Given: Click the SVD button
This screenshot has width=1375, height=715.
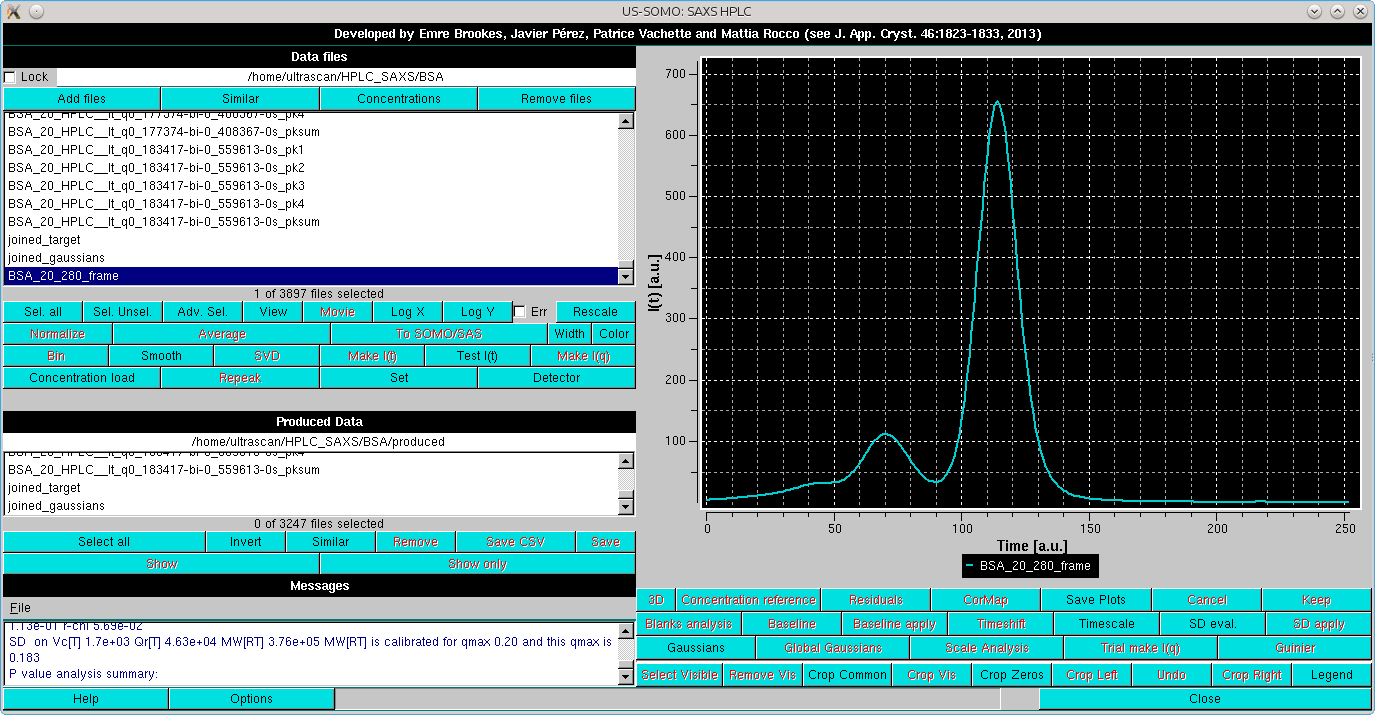Looking at the screenshot, I should (x=267, y=356).
